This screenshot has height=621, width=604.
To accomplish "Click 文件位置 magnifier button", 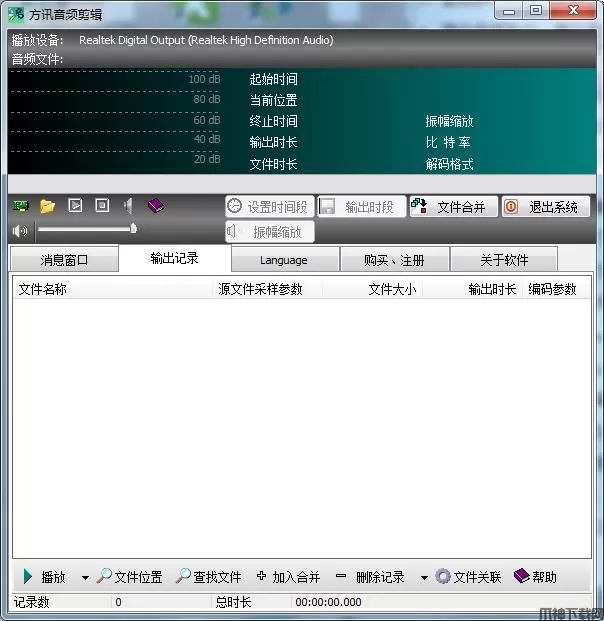I will click(129, 577).
